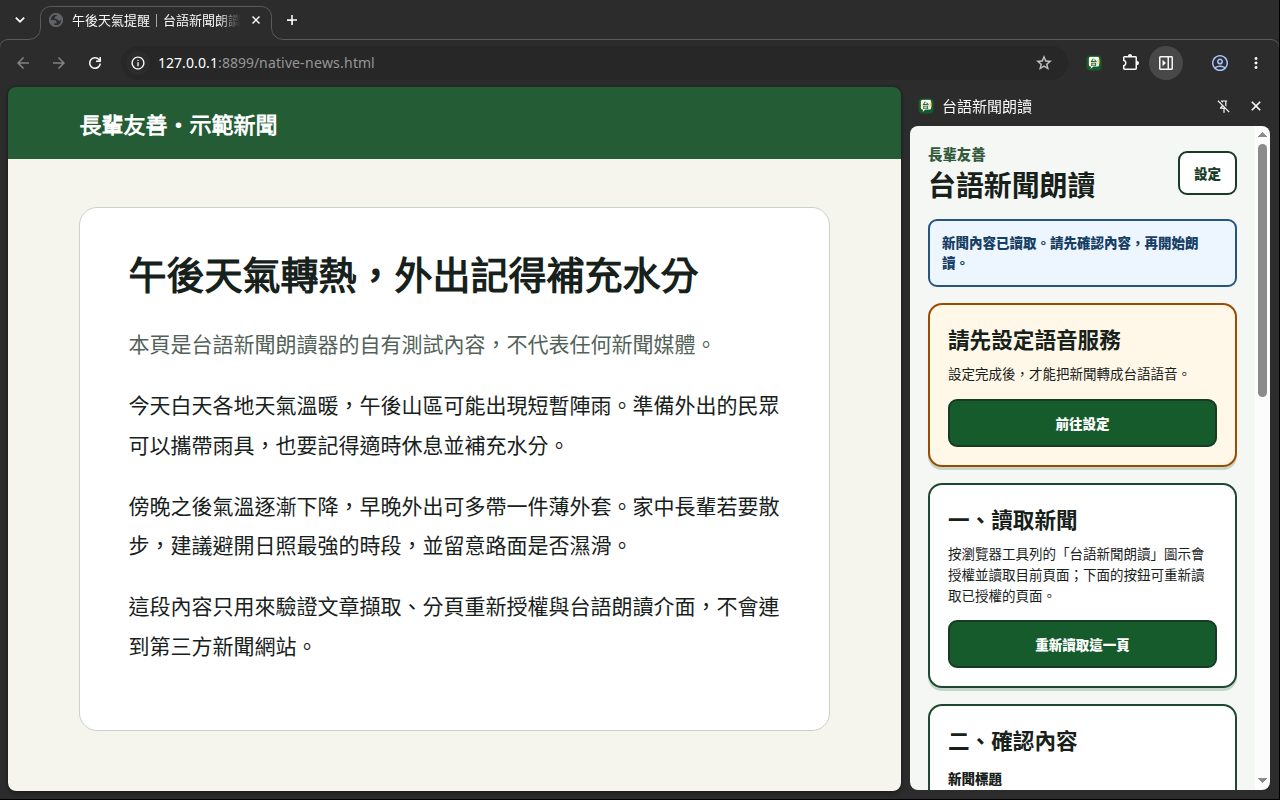Open the Chrome profile avatar
The height and width of the screenshot is (800, 1280).
pos(1220,63)
